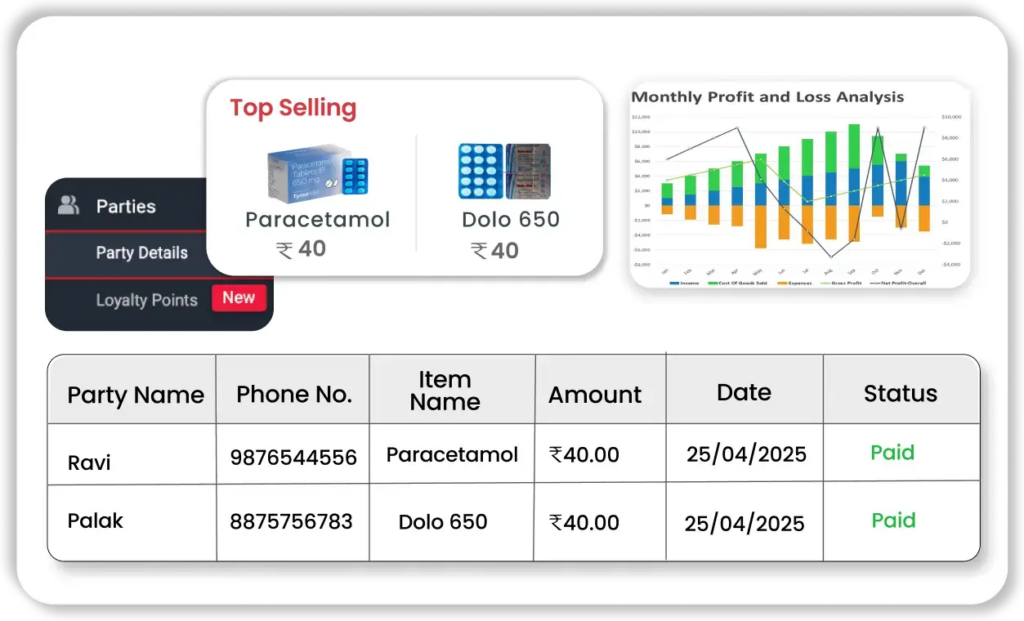Click the rupee symbol under Dolo 650
The image size is (1024, 621).
[x=479, y=251]
